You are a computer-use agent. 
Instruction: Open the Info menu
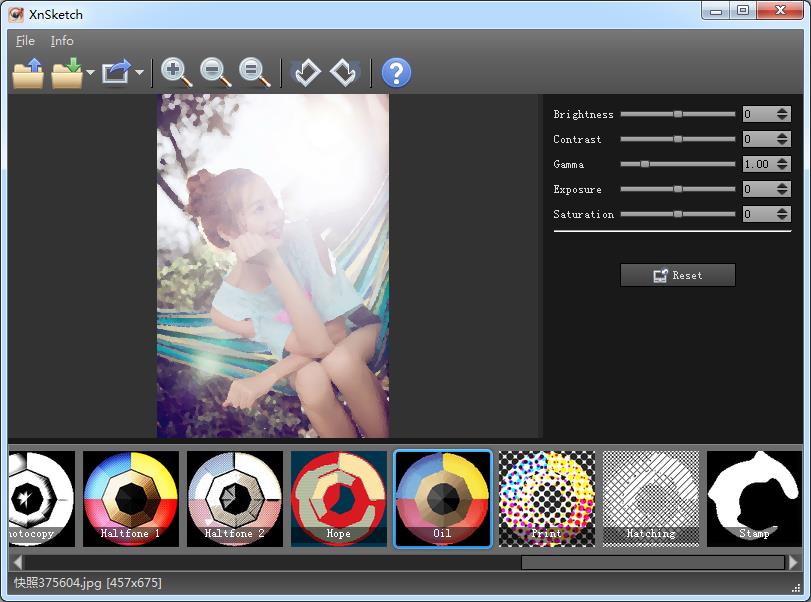pyautogui.click(x=62, y=41)
